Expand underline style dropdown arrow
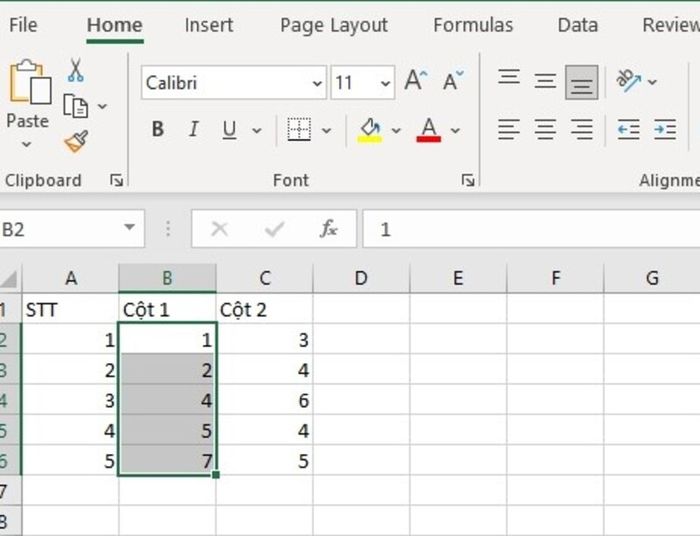 [257, 130]
